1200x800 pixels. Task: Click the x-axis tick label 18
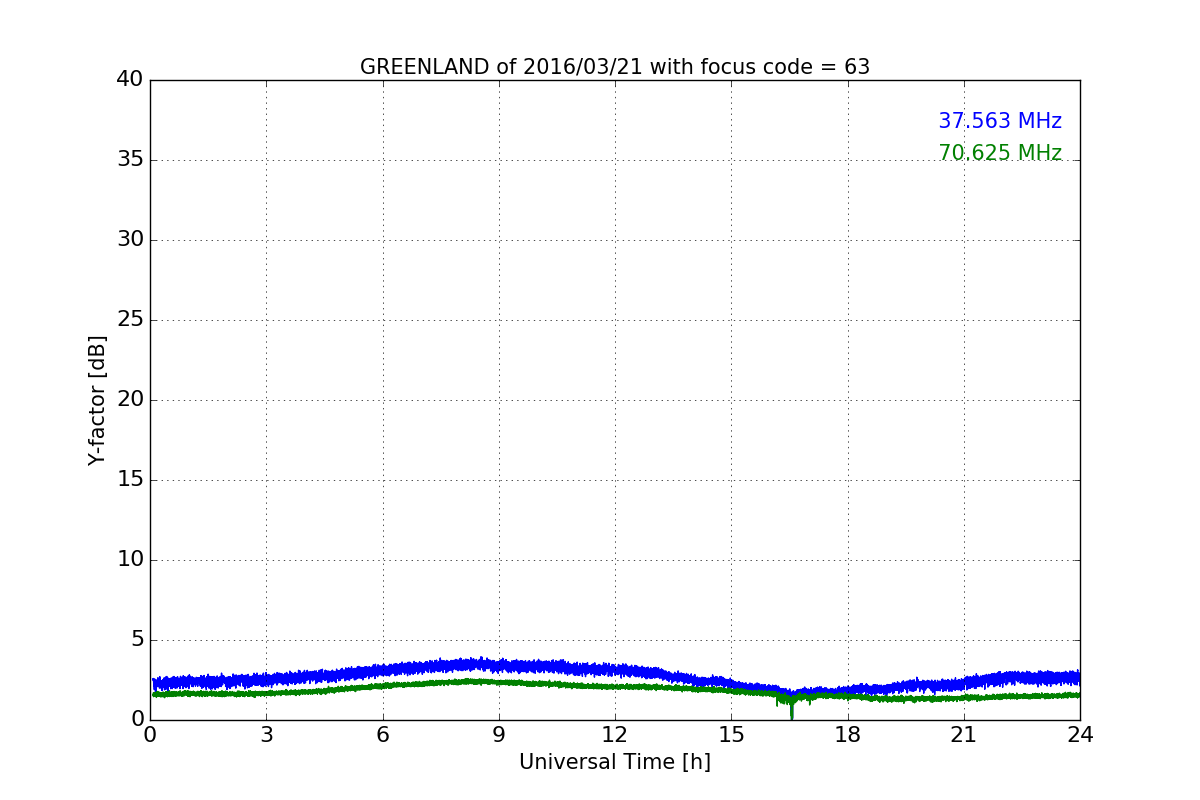click(848, 735)
